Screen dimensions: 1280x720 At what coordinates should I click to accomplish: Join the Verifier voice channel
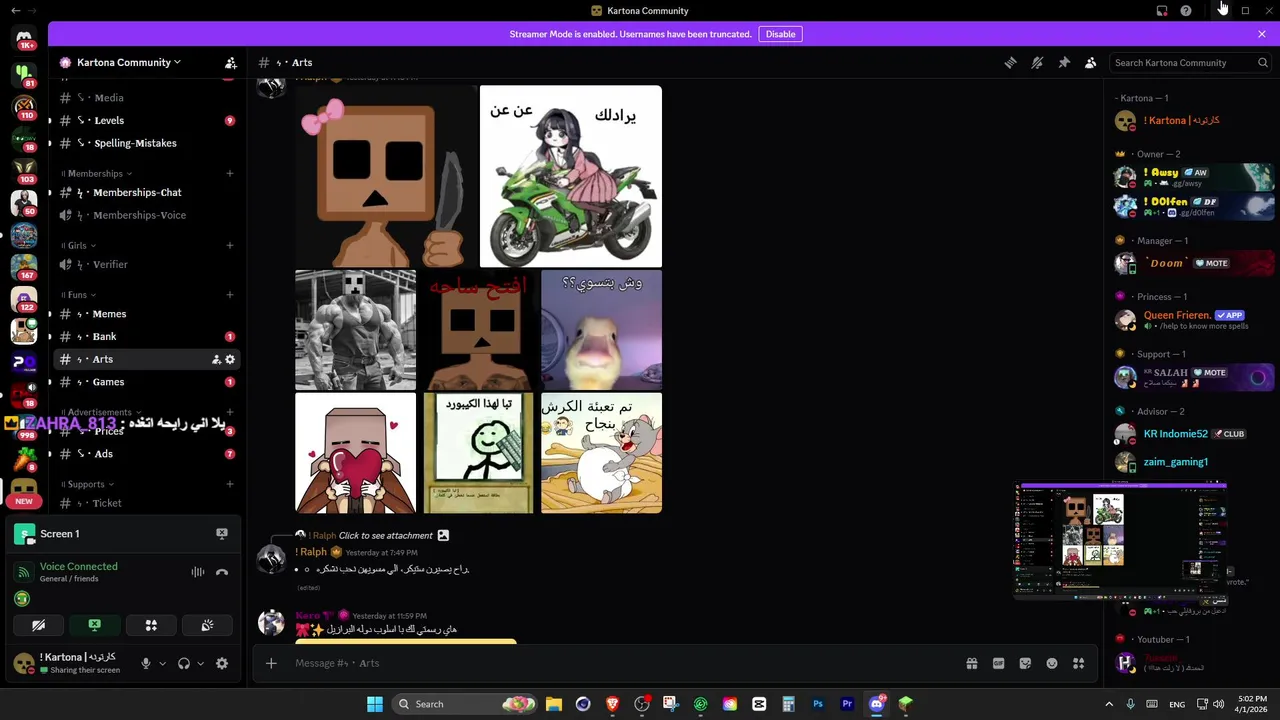click(x=145, y=264)
